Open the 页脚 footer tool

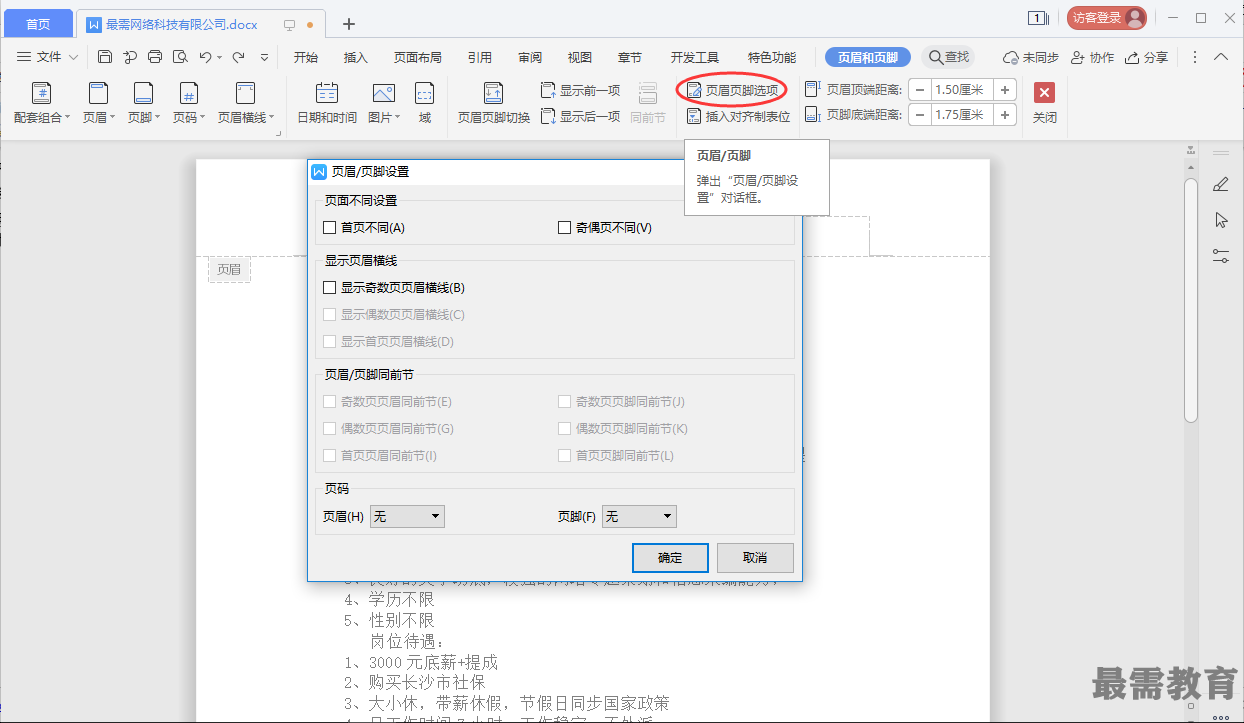coord(144,104)
